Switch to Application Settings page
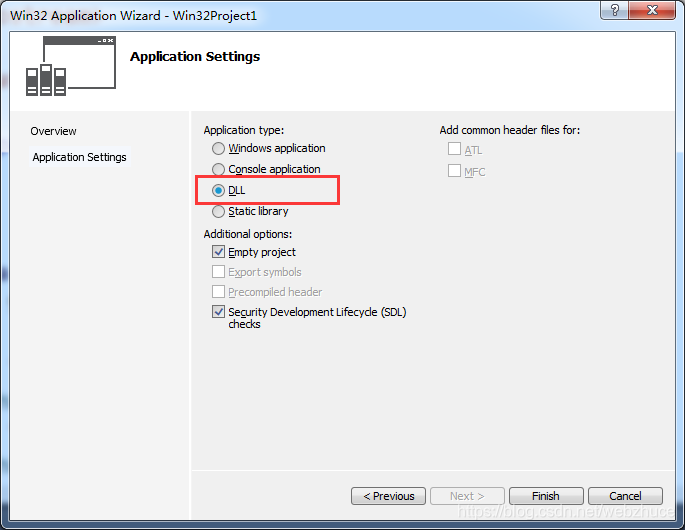 80,157
